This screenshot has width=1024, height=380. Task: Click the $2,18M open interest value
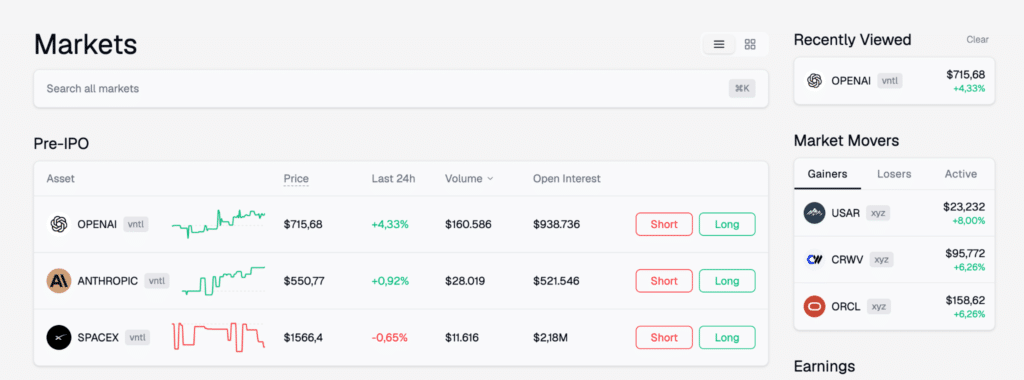[551, 338]
